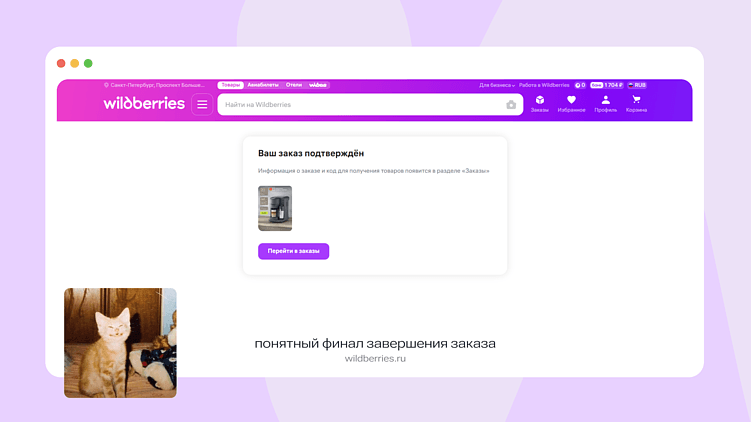Click the smiling ginger kitten photo
This screenshot has width=751, height=422.
120,343
